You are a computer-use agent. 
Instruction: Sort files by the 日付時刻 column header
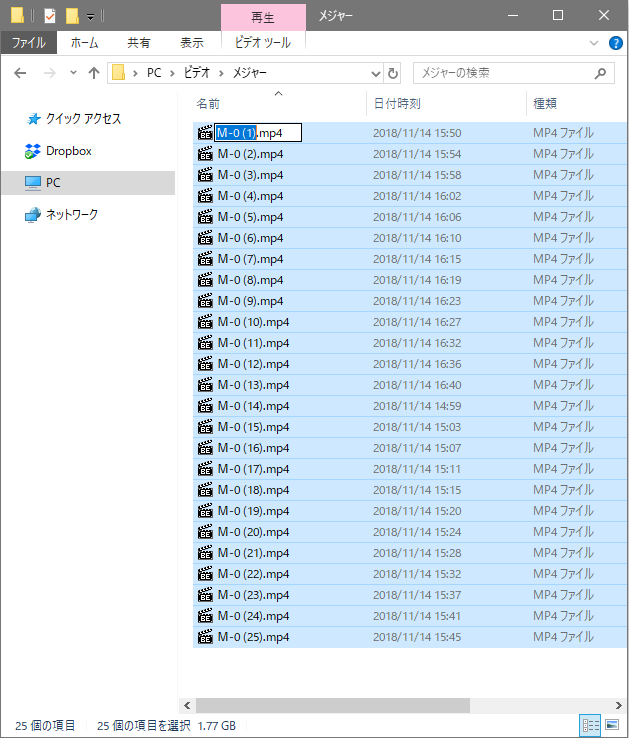397,103
